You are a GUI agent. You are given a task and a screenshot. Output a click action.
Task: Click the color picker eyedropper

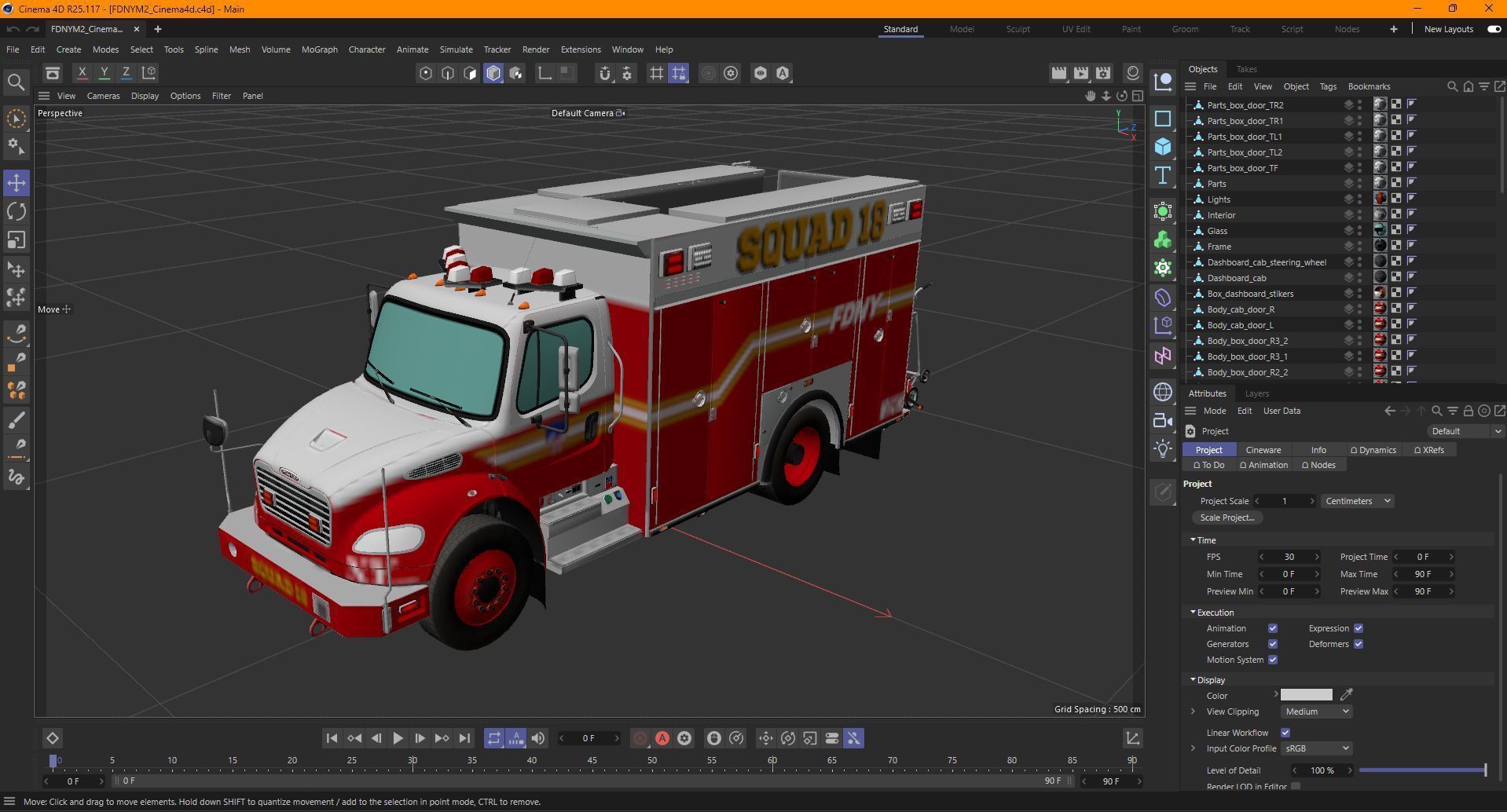[1347, 695]
